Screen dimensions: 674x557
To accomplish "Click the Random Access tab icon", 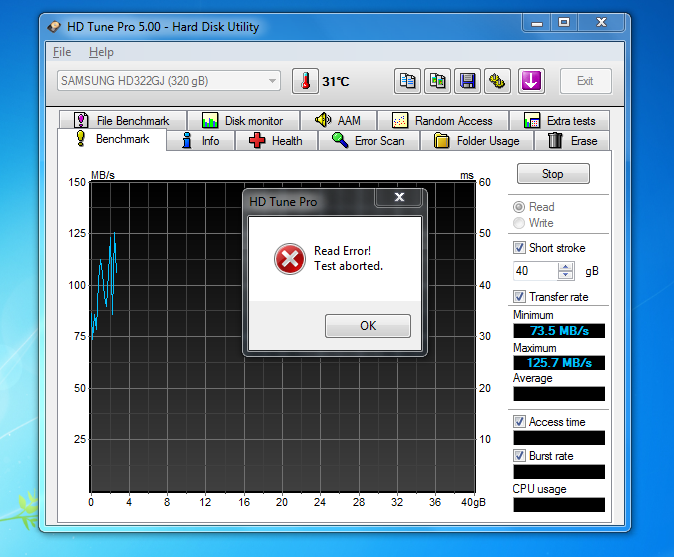I will tap(399, 121).
